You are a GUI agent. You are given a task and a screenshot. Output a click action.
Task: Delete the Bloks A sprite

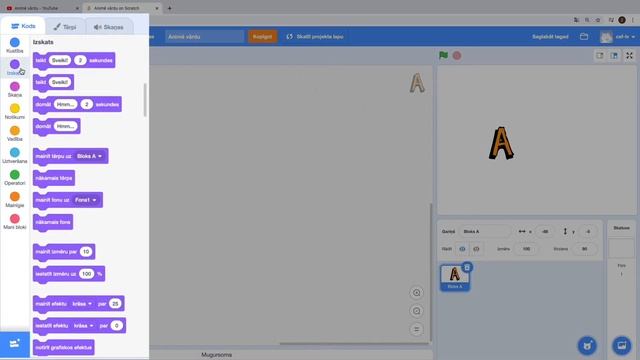click(x=467, y=268)
